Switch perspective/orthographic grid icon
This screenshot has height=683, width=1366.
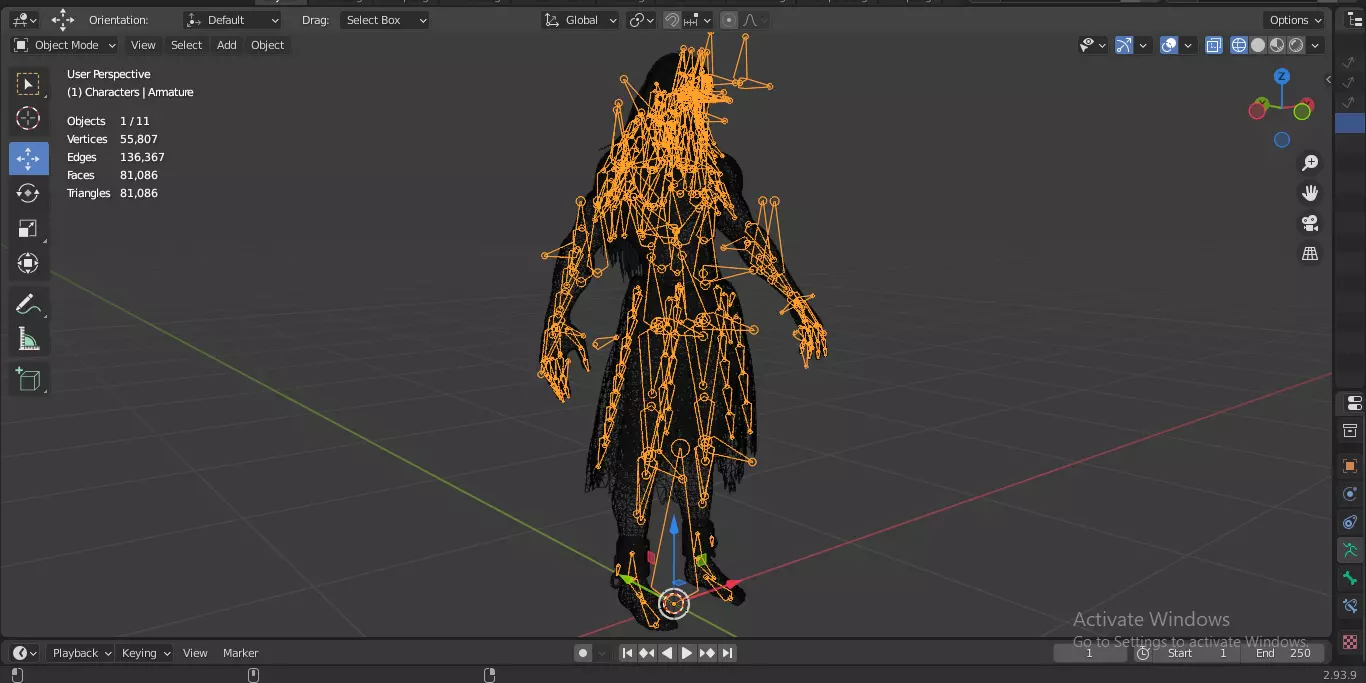[x=1310, y=254]
